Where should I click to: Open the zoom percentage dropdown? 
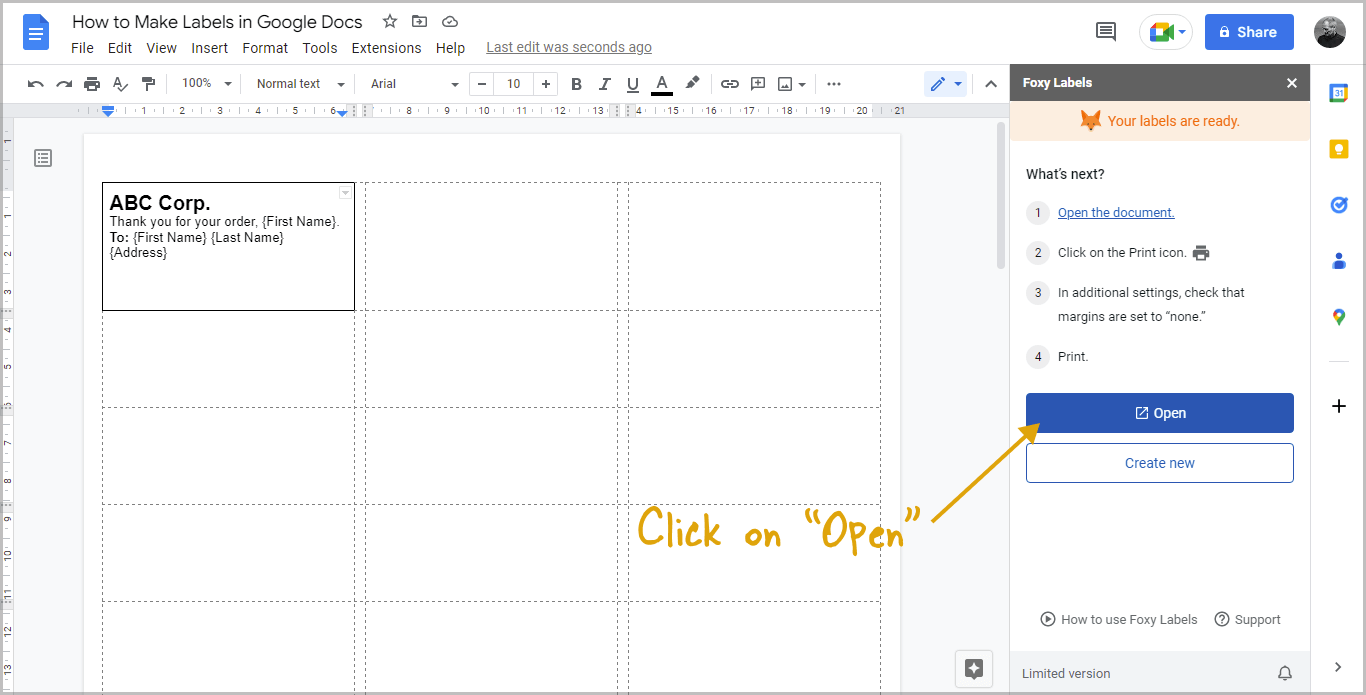(x=205, y=83)
